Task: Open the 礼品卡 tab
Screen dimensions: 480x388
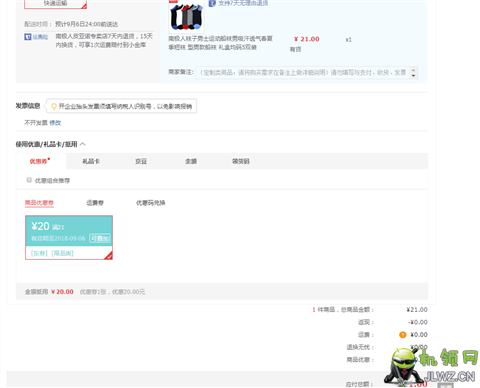Action: pyautogui.click(x=91, y=161)
